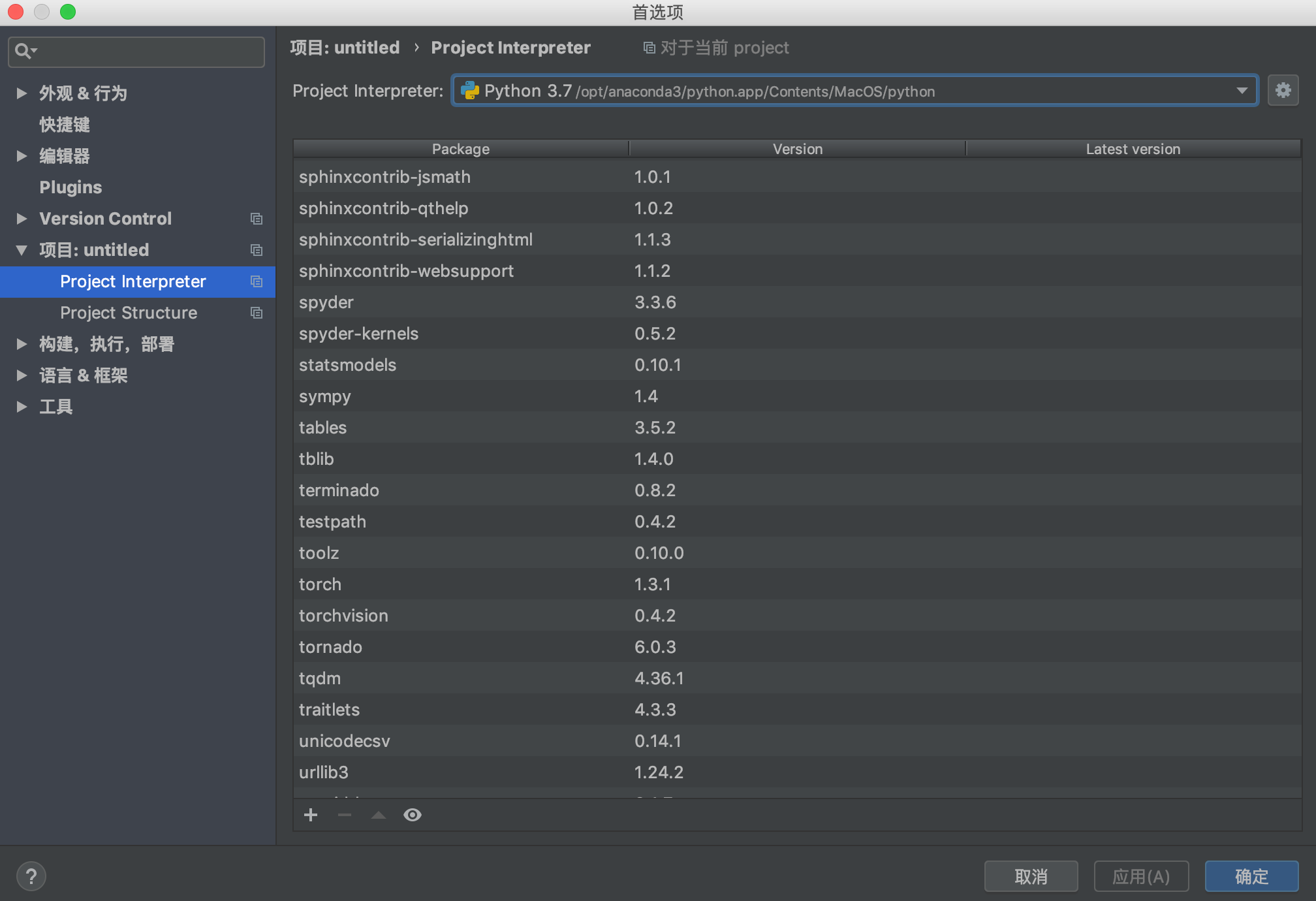Click the upgrade package arrow icon
1316x901 pixels.
point(379,815)
